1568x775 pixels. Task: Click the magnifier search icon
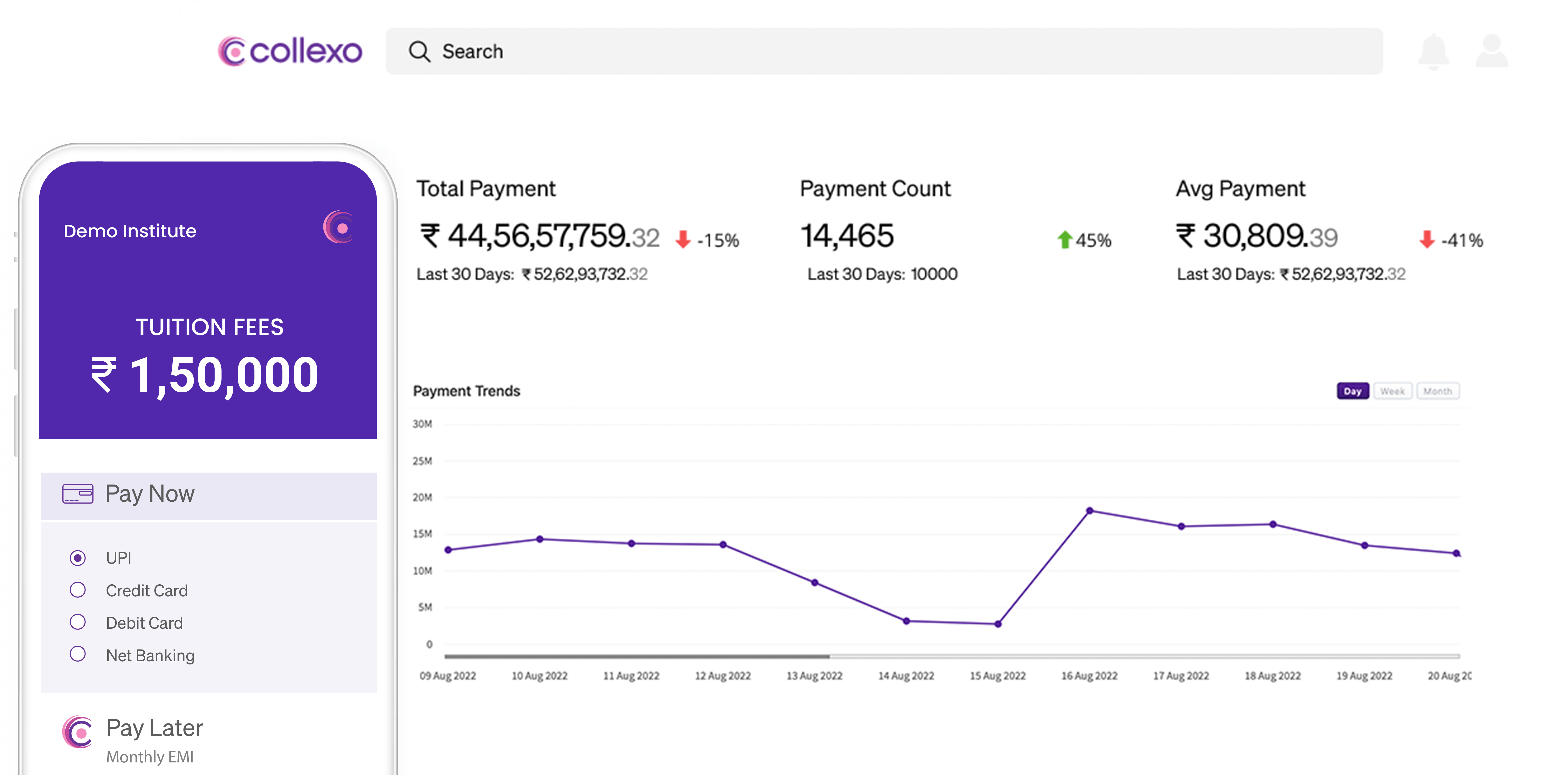419,52
